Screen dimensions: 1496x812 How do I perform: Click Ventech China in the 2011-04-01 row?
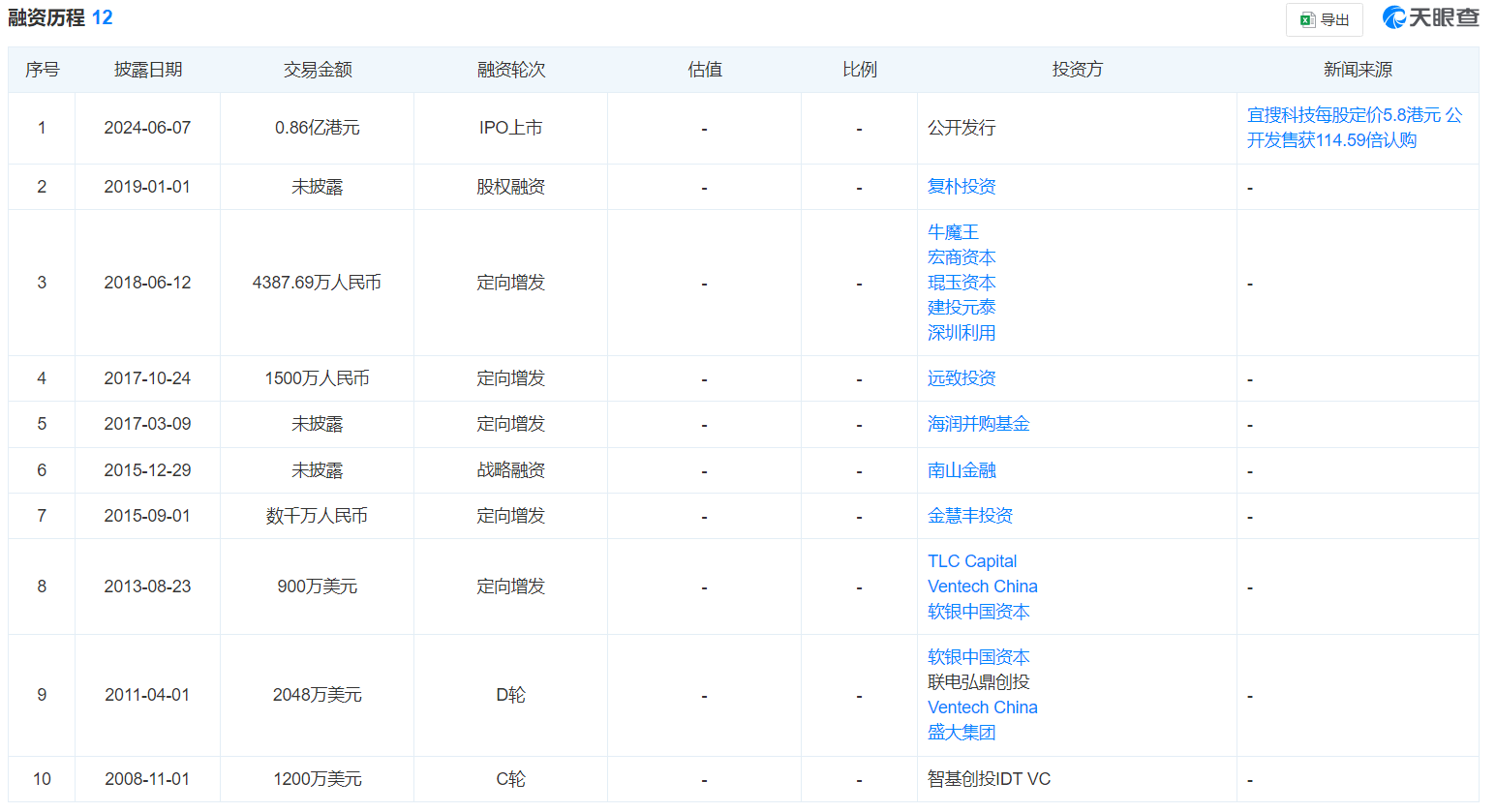click(983, 707)
